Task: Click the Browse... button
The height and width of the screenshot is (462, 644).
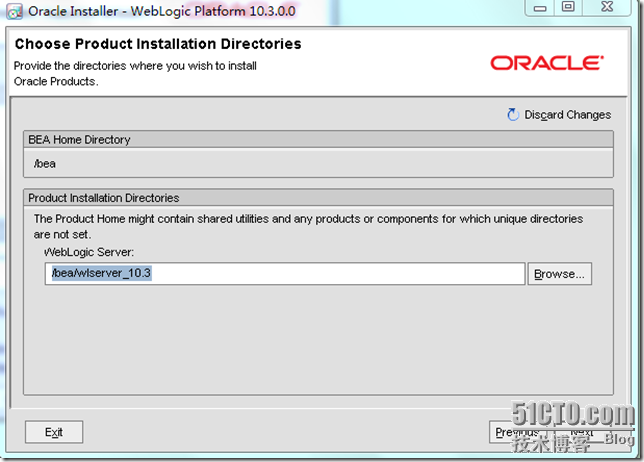Action: pyautogui.click(x=559, y=274)
